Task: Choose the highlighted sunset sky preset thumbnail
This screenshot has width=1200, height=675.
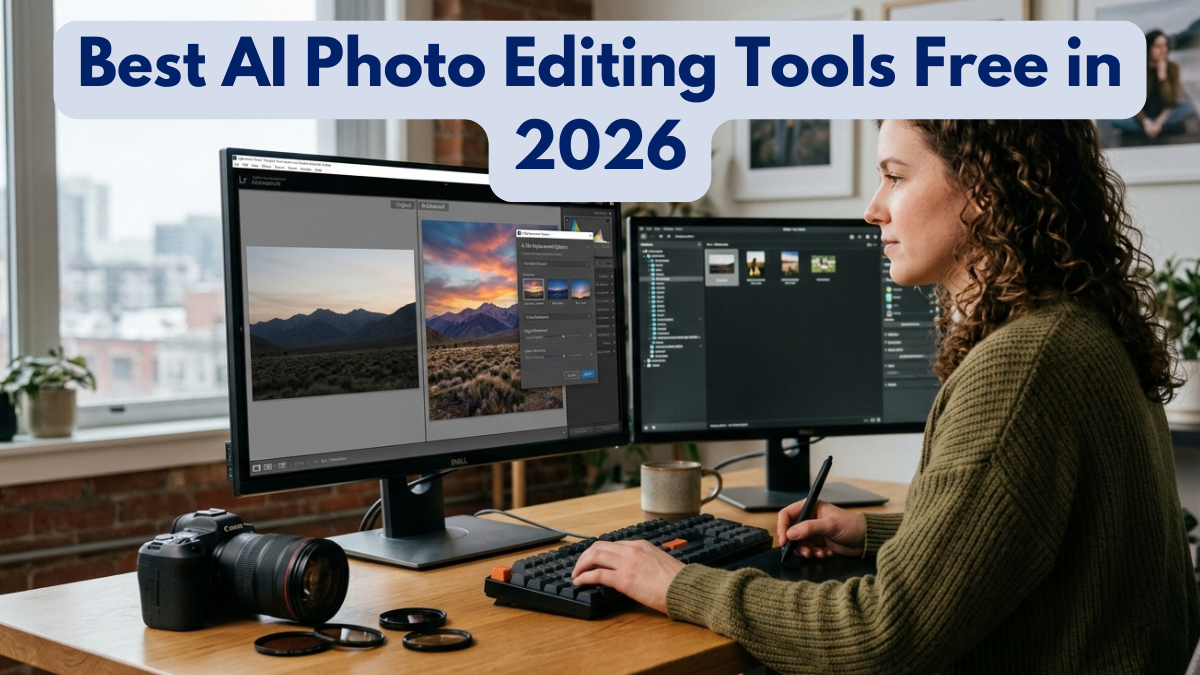Action: pos(534,289)
